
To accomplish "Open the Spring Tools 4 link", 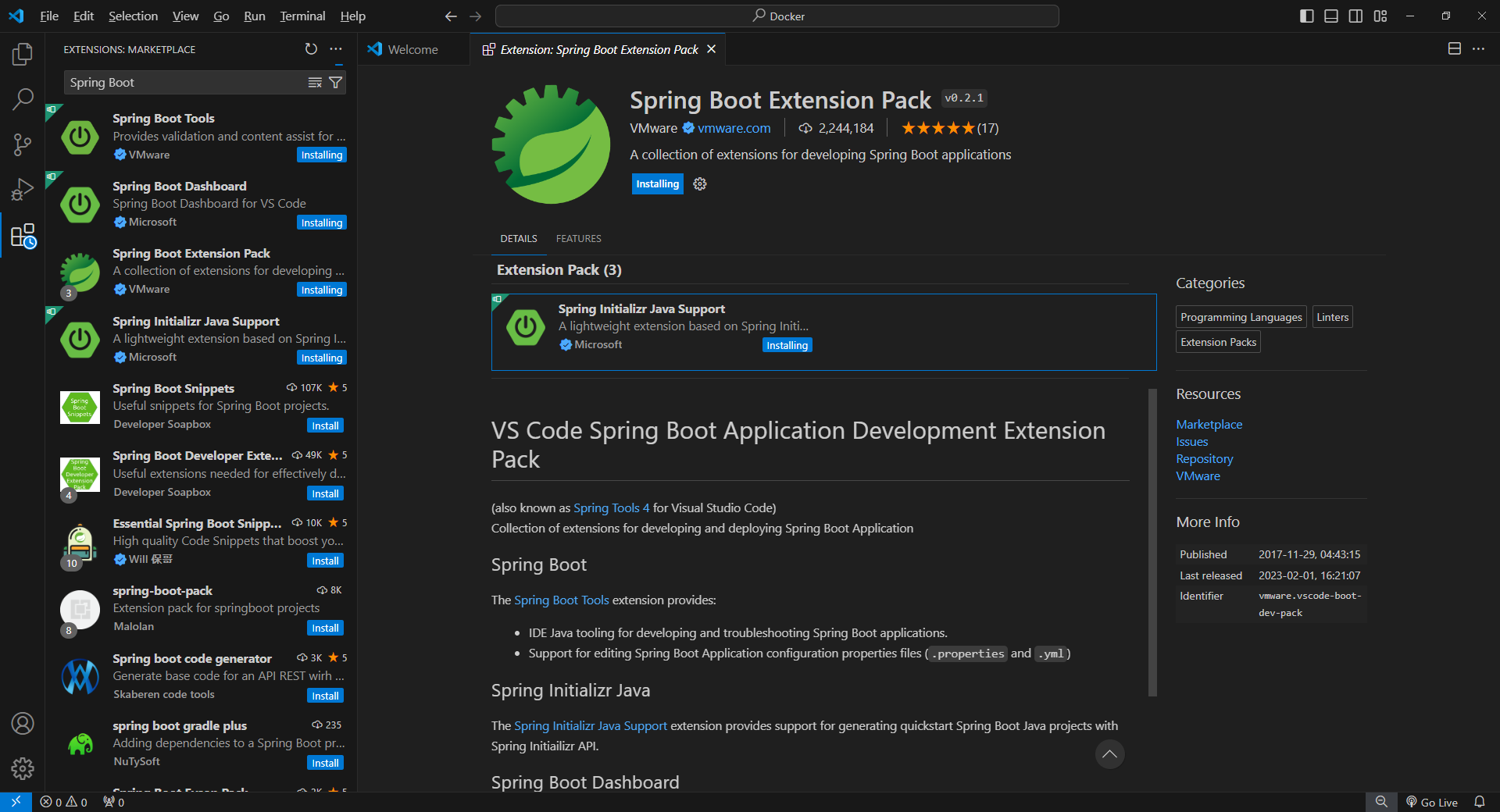I will coord(611,508).
